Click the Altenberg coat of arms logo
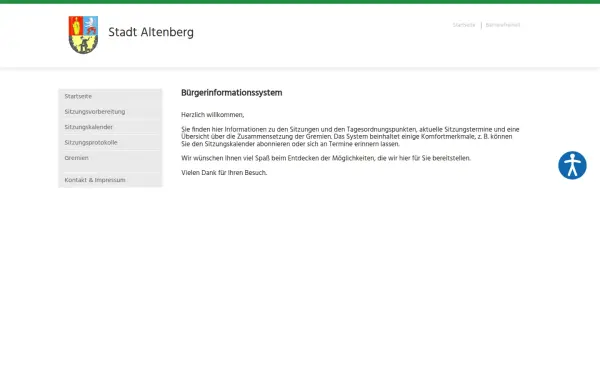 click(x=83, y=35)
